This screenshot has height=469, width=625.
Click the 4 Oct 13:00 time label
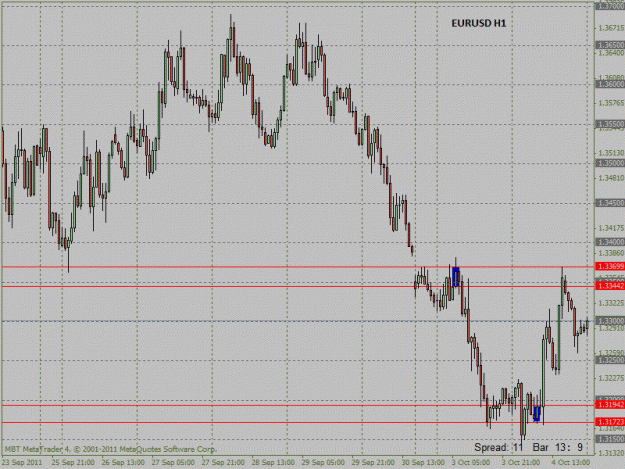pos(570,463)
